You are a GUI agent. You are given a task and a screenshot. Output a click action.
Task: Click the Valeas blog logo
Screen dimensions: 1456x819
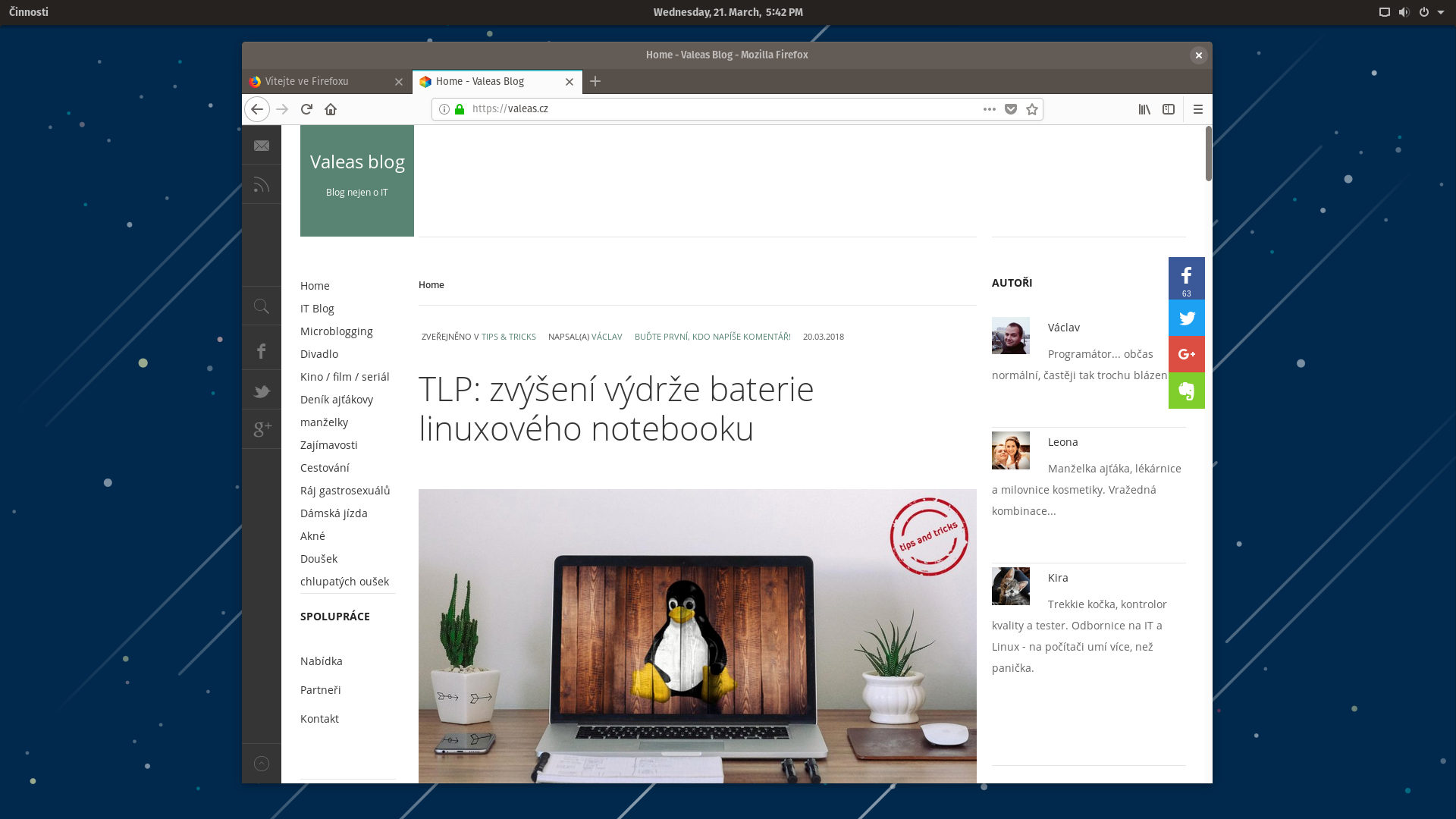click(x=357, y=180)
